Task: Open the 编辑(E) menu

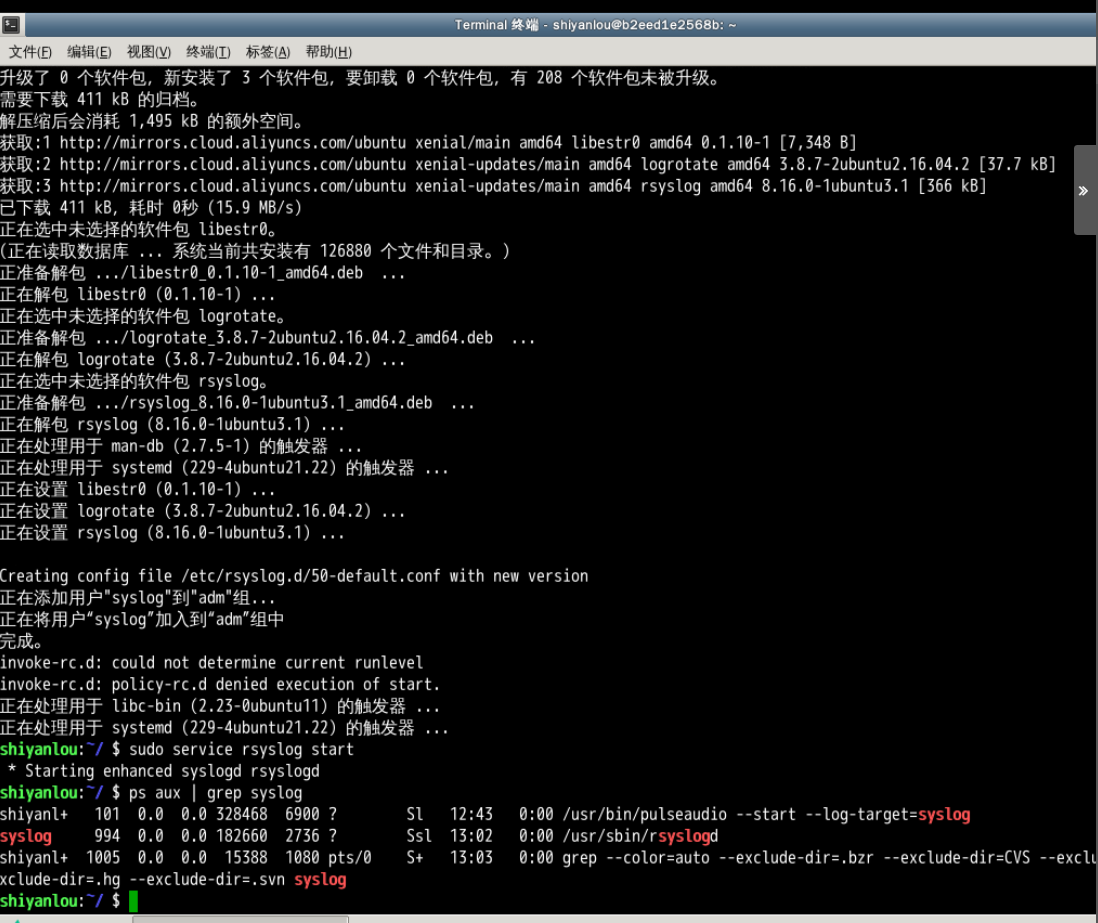Action: pos(88,51)
